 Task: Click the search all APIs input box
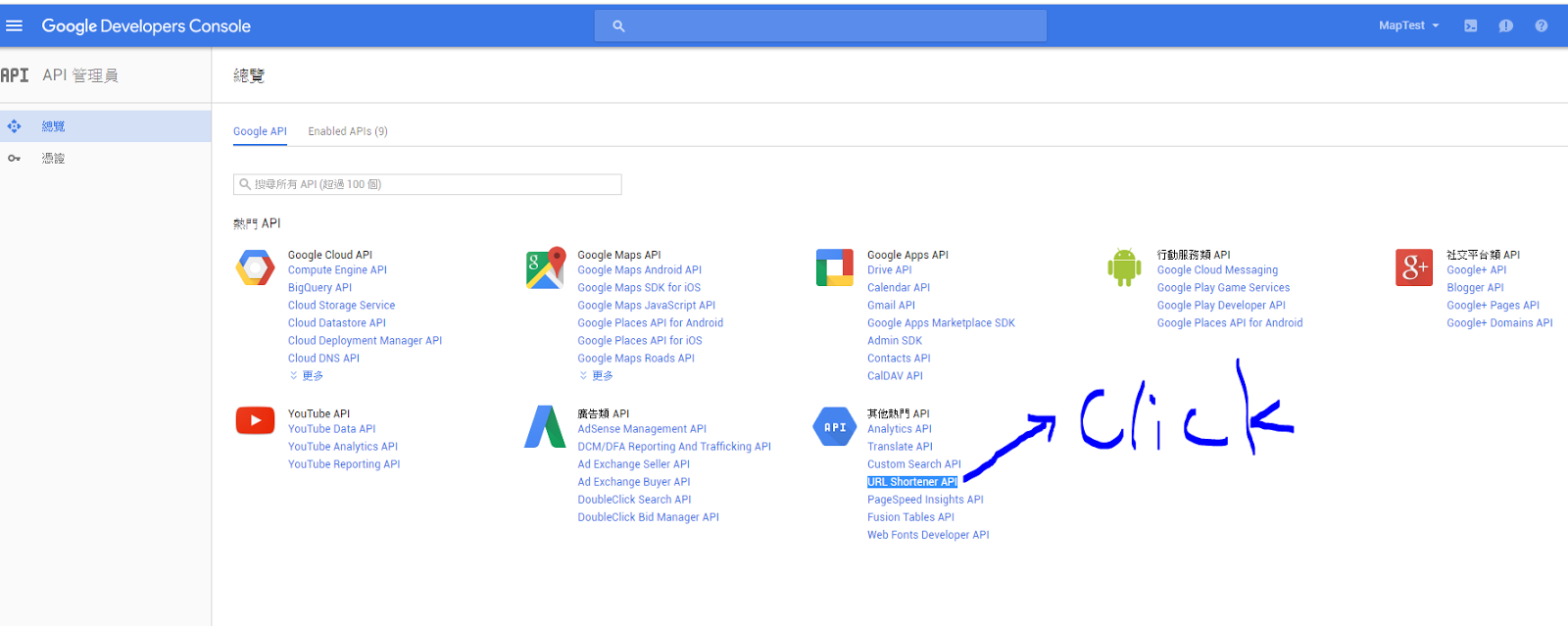tap(427, 184)
